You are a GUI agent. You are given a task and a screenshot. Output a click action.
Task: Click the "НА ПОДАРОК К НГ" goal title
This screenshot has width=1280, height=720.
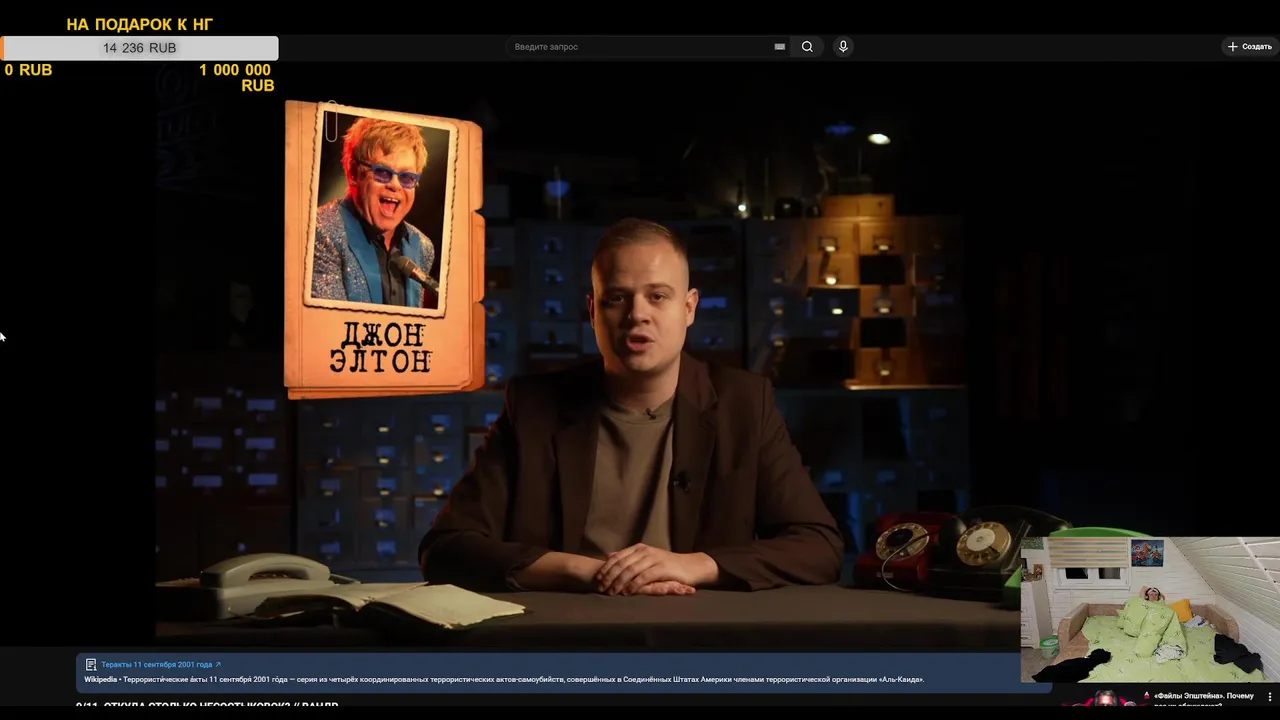pyautogui.click(x=140, y=24)
